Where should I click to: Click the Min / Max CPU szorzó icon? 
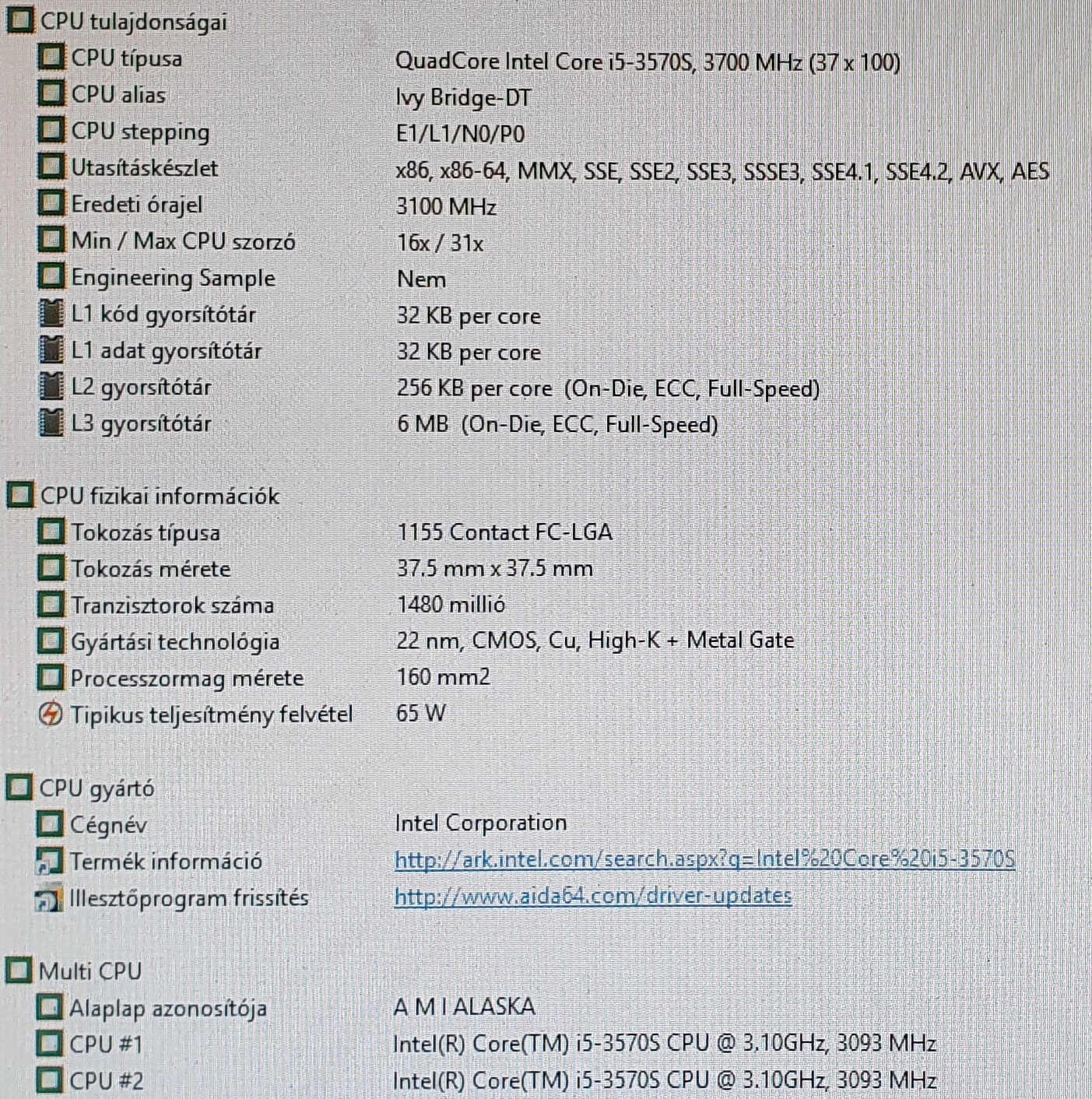click(x=51, y=240)
